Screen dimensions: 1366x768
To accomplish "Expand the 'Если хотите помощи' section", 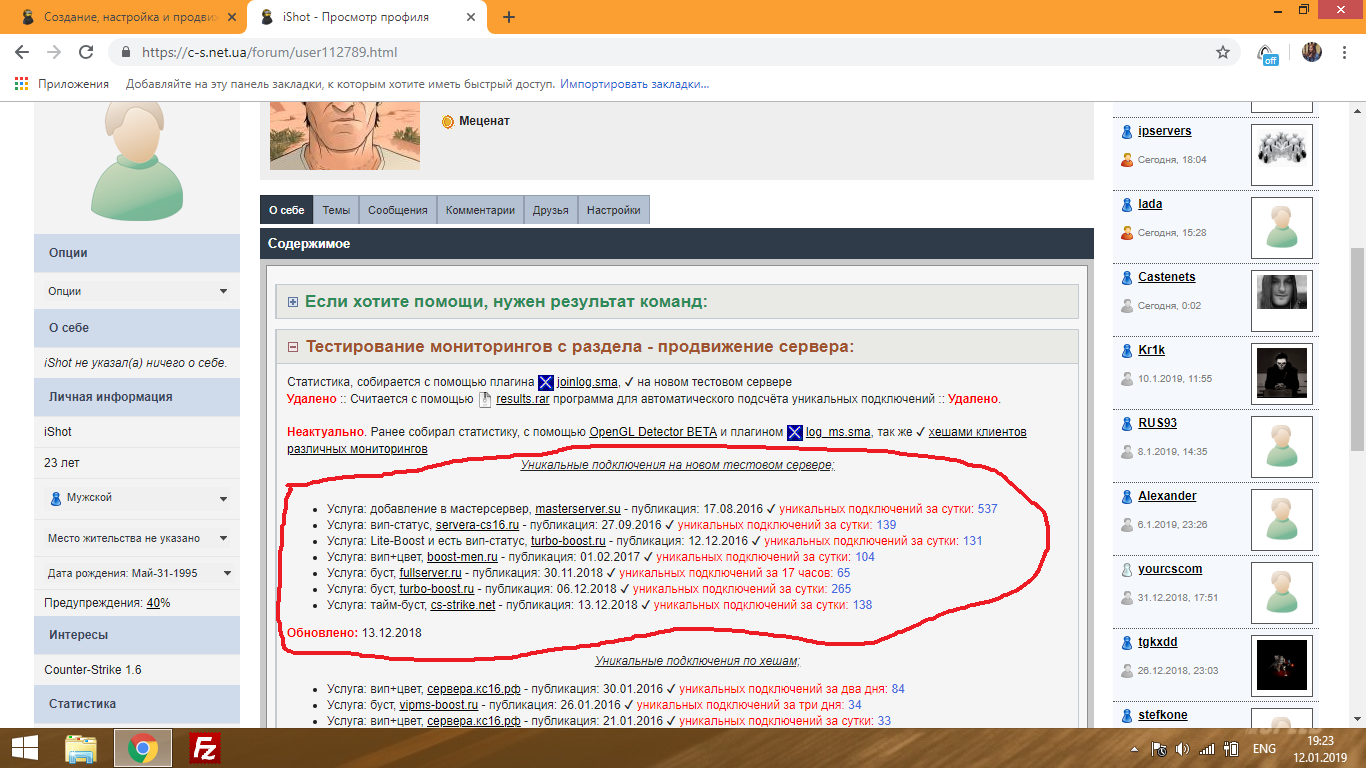I will pyautogui.click(x=292, y=302).
